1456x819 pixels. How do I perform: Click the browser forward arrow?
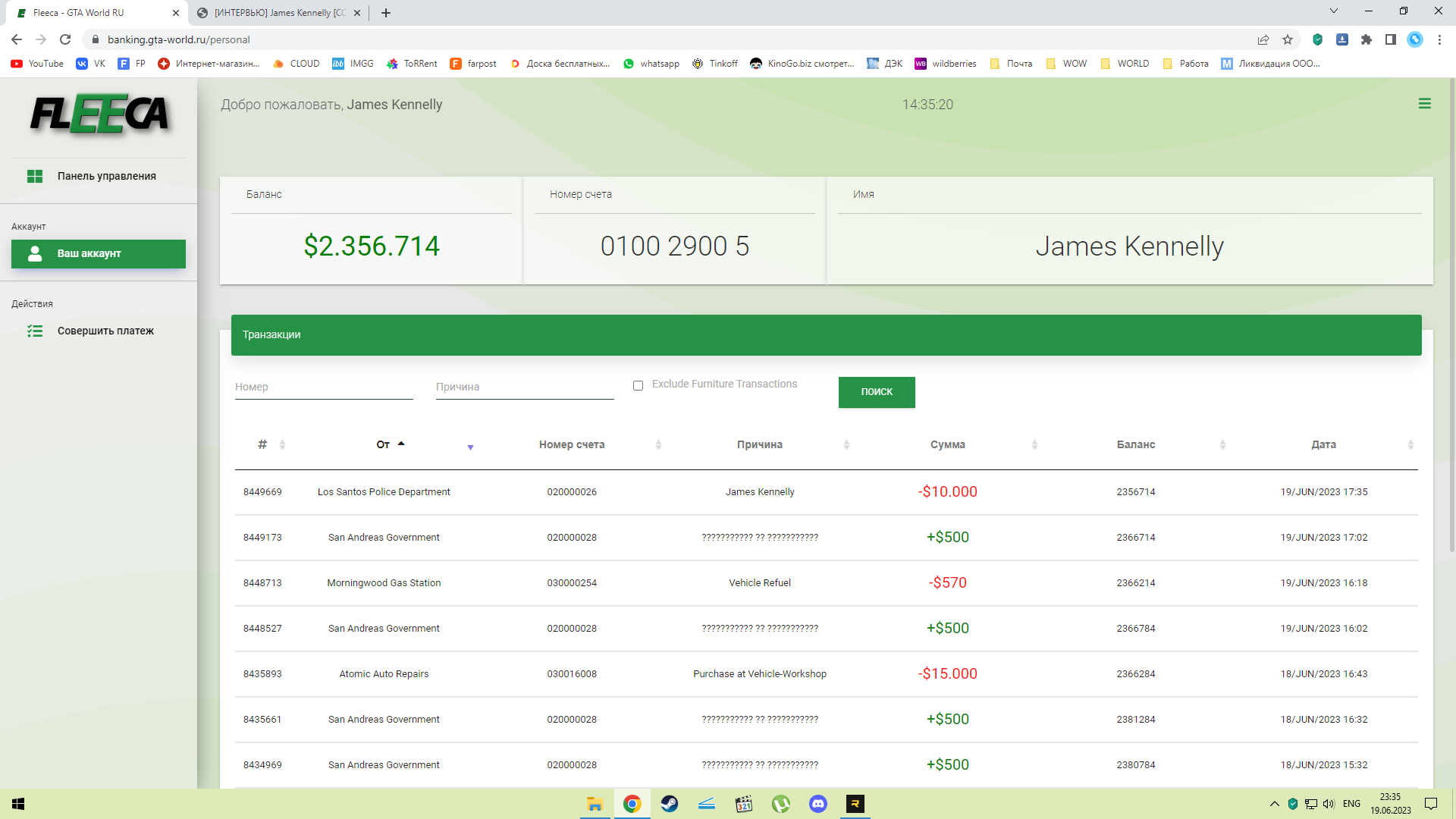click(41, 39)
